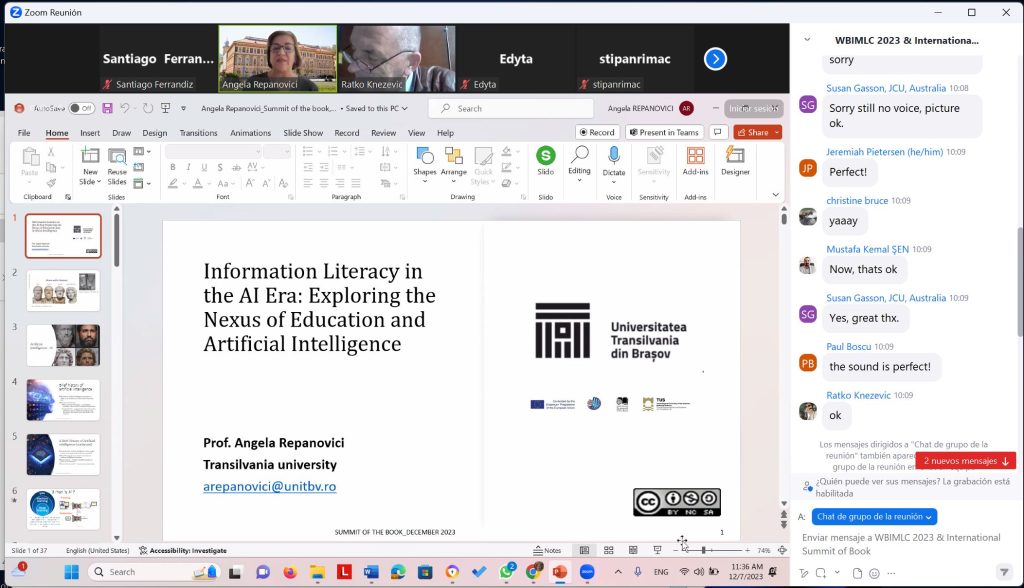The image size is (1024, 588).
Task: Open the Slido add-in icon
Action: click(x=545, y=157)
